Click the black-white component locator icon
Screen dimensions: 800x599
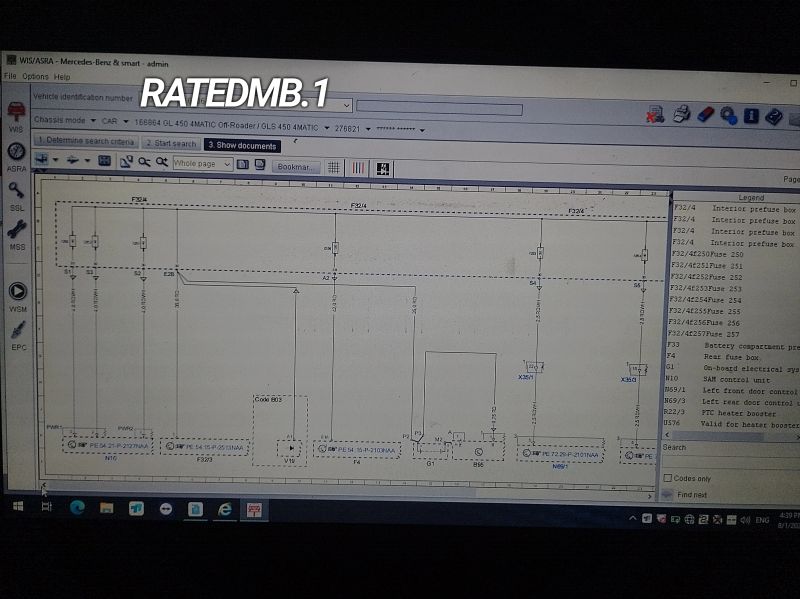point(383,169)
